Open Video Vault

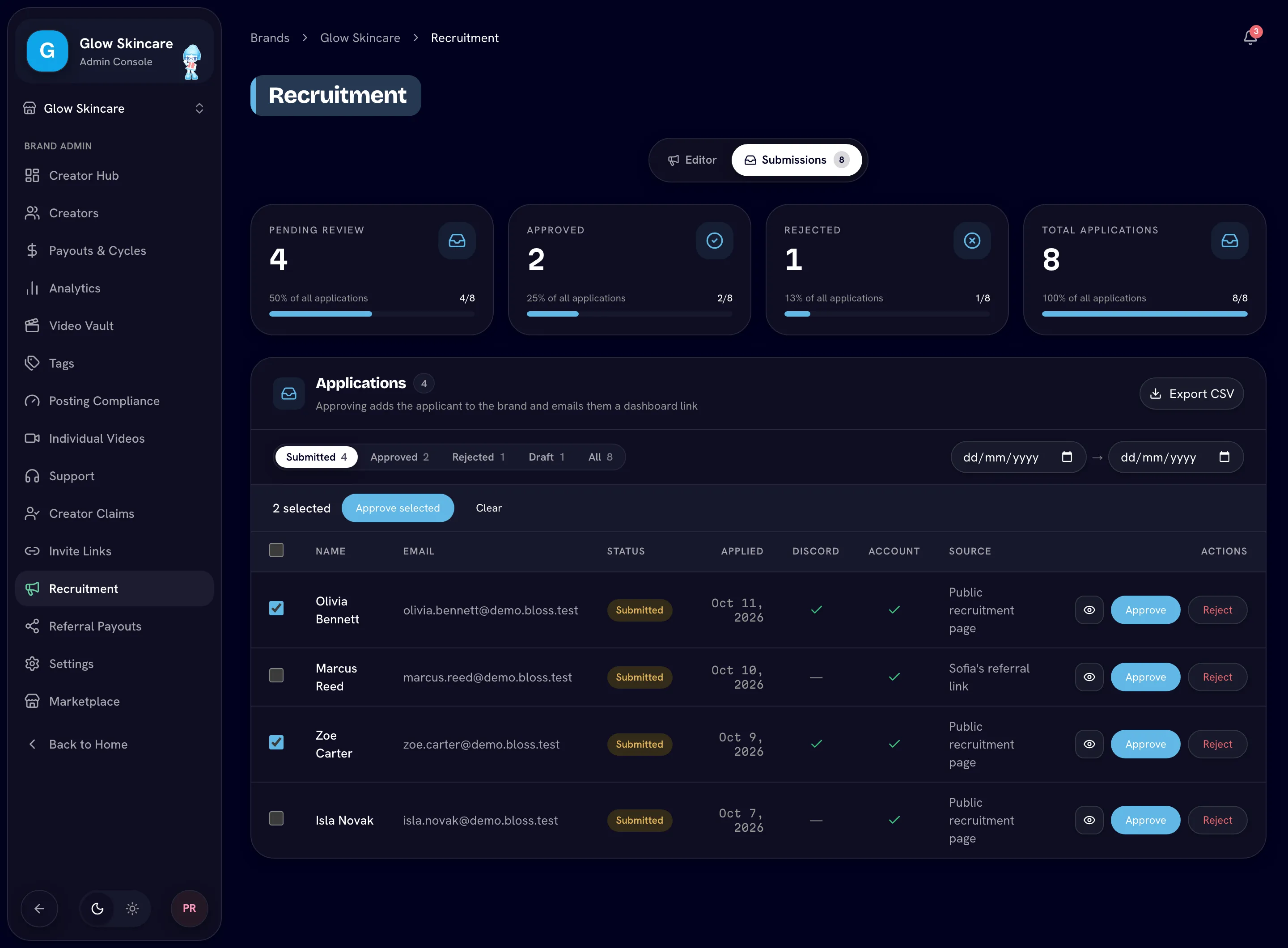[x=114, y=326]
